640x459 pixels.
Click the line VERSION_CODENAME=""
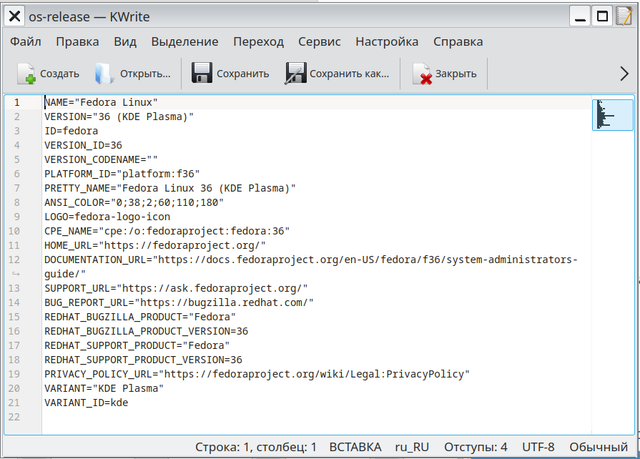click(101, 160)
